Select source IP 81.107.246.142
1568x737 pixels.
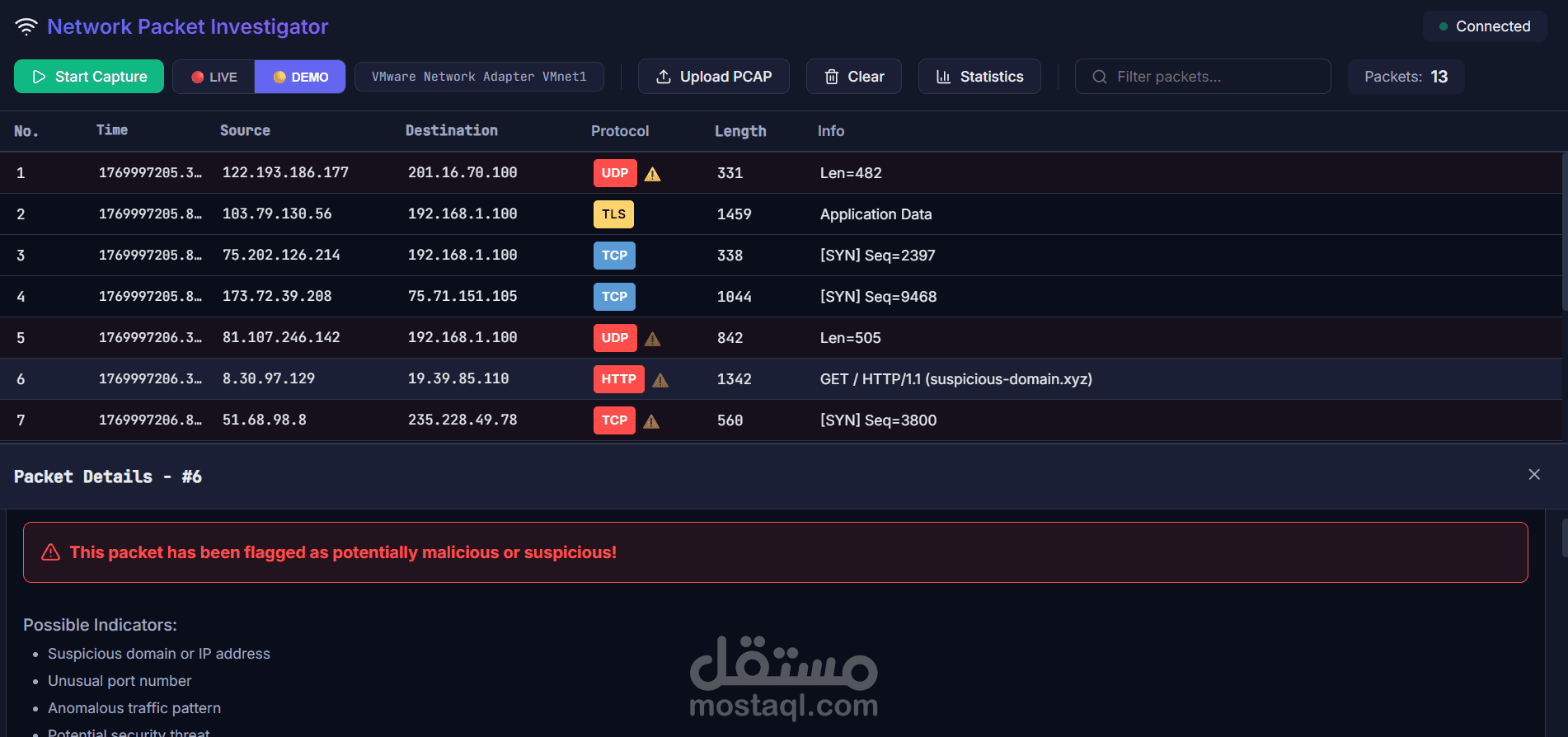point(281,338)
